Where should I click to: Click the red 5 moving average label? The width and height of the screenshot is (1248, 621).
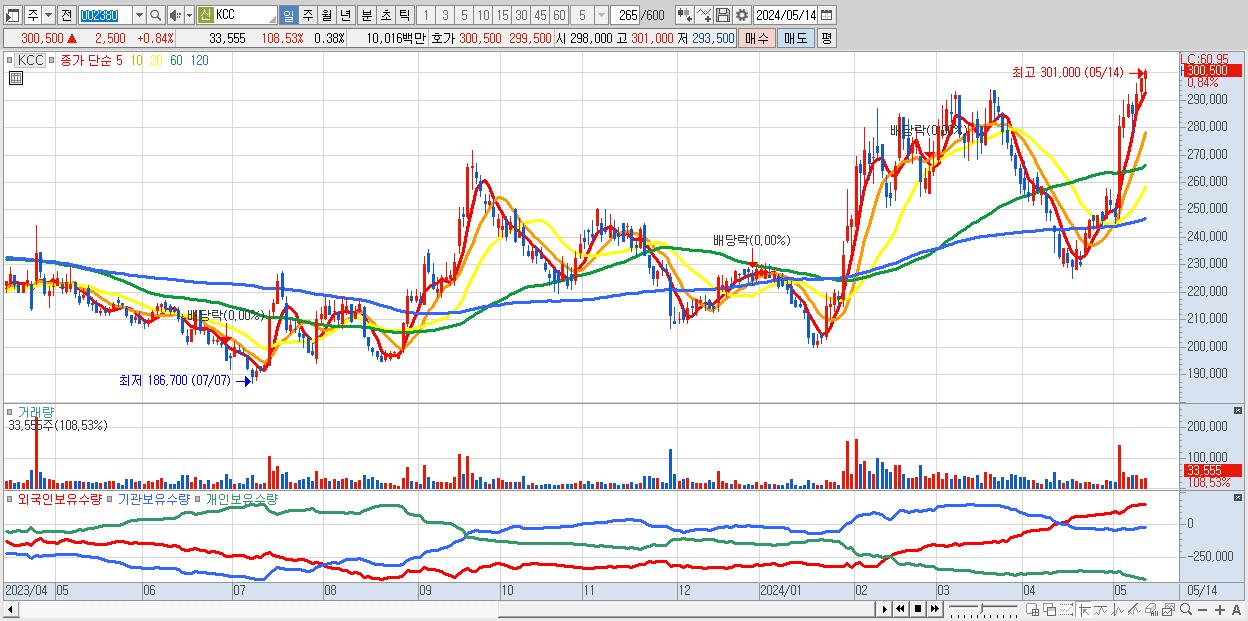tap(120, 60)
